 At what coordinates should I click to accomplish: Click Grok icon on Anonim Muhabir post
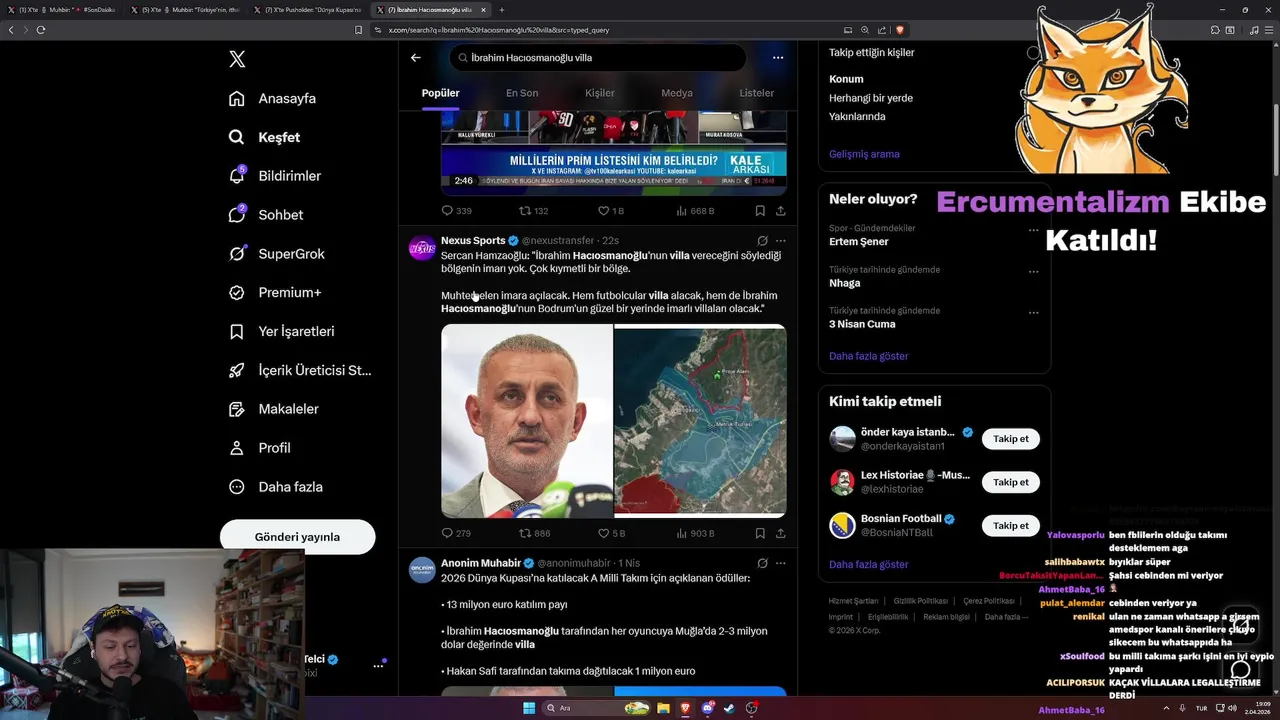pyautogui.click(x=762, y=564)
